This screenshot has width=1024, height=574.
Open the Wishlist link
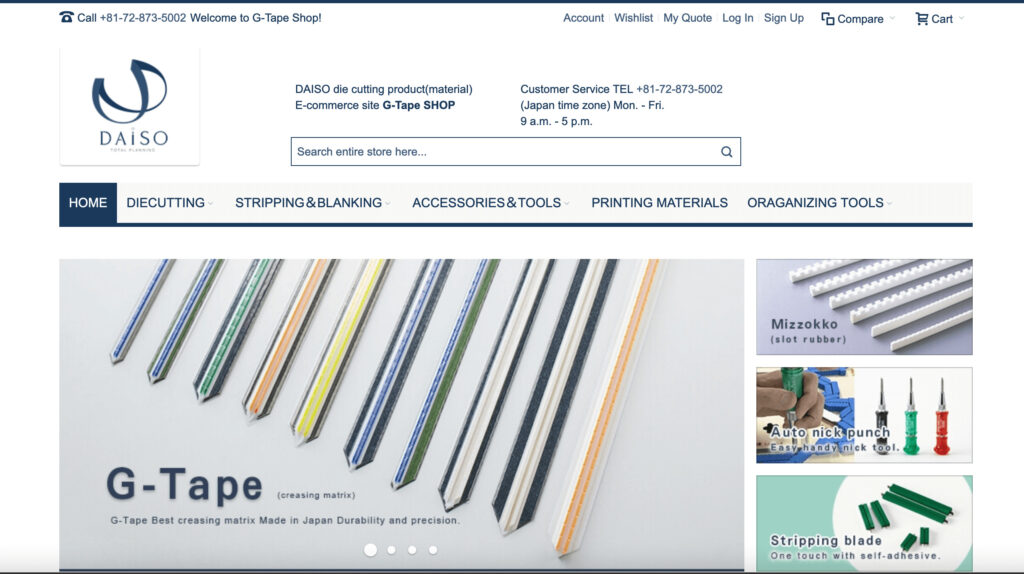(633, 18)
